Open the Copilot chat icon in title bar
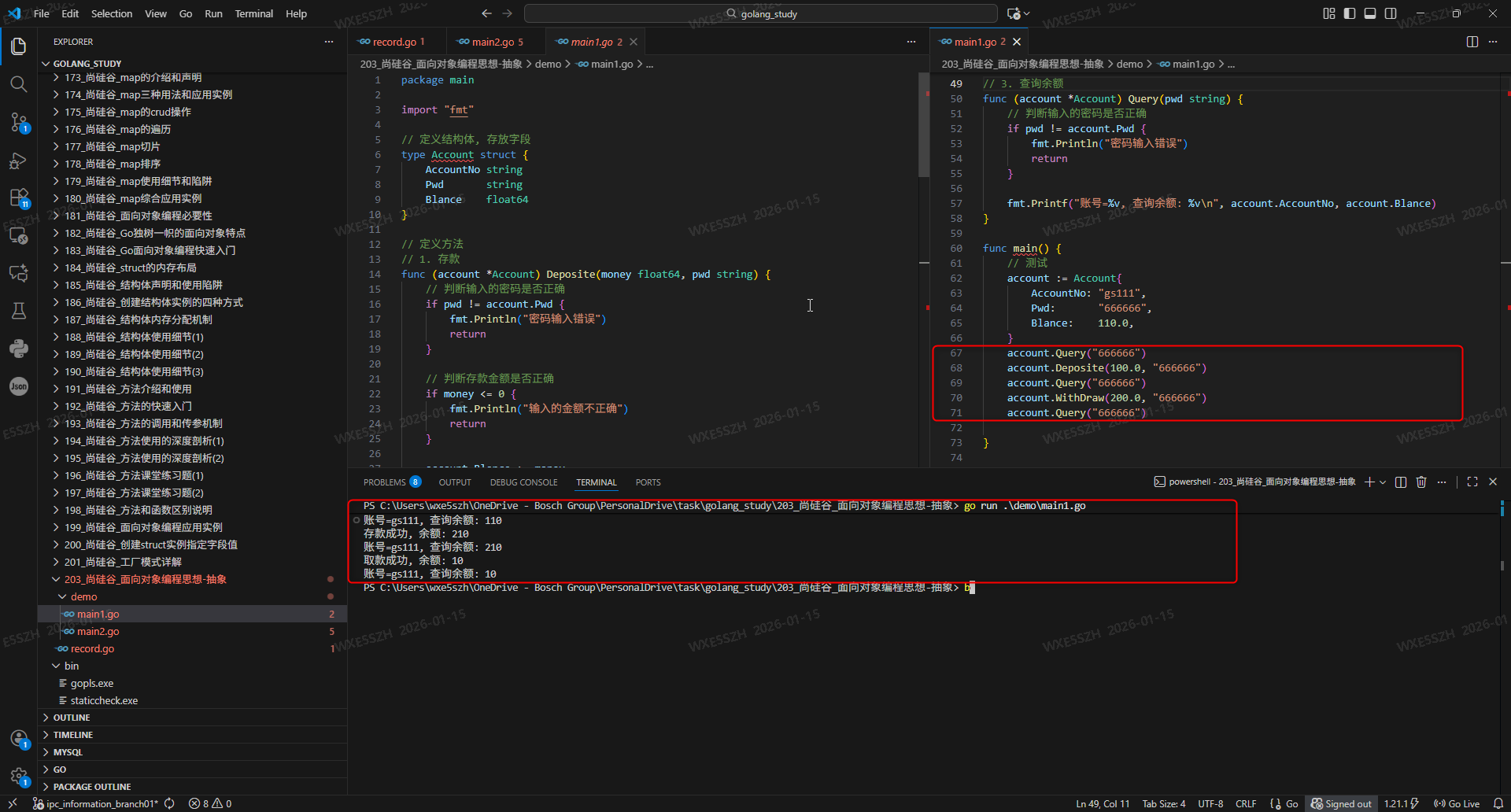This screenshot has height=812, width=1511. 1014,13
